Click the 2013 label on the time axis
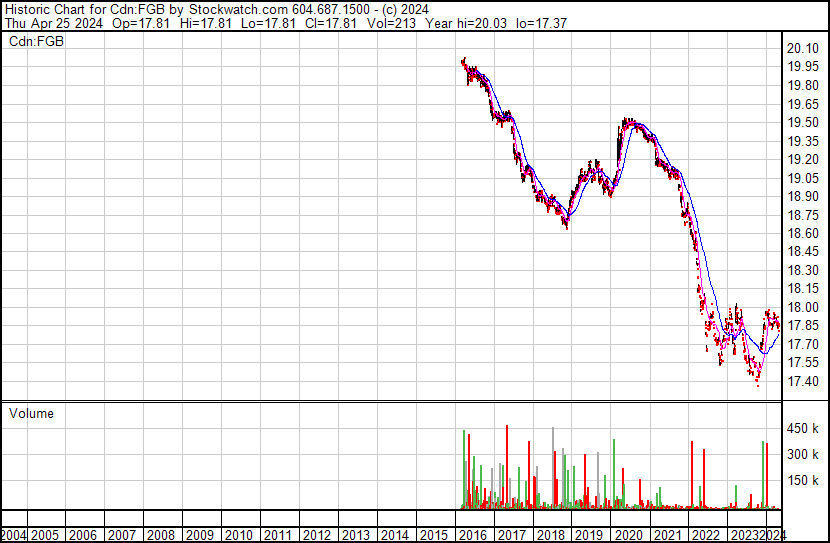Viewport: 830px width, 543px height. (356, 535)
